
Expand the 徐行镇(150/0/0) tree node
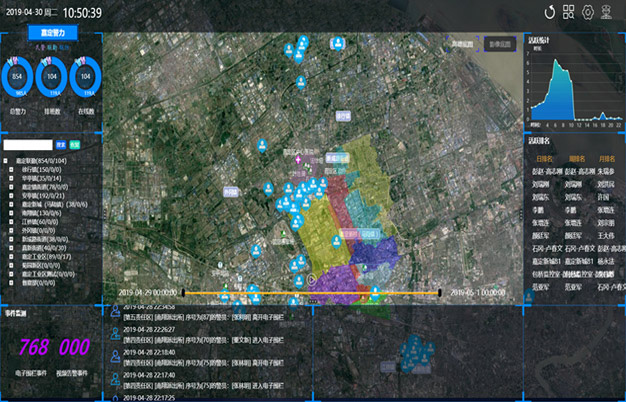(x=11, y=169)
